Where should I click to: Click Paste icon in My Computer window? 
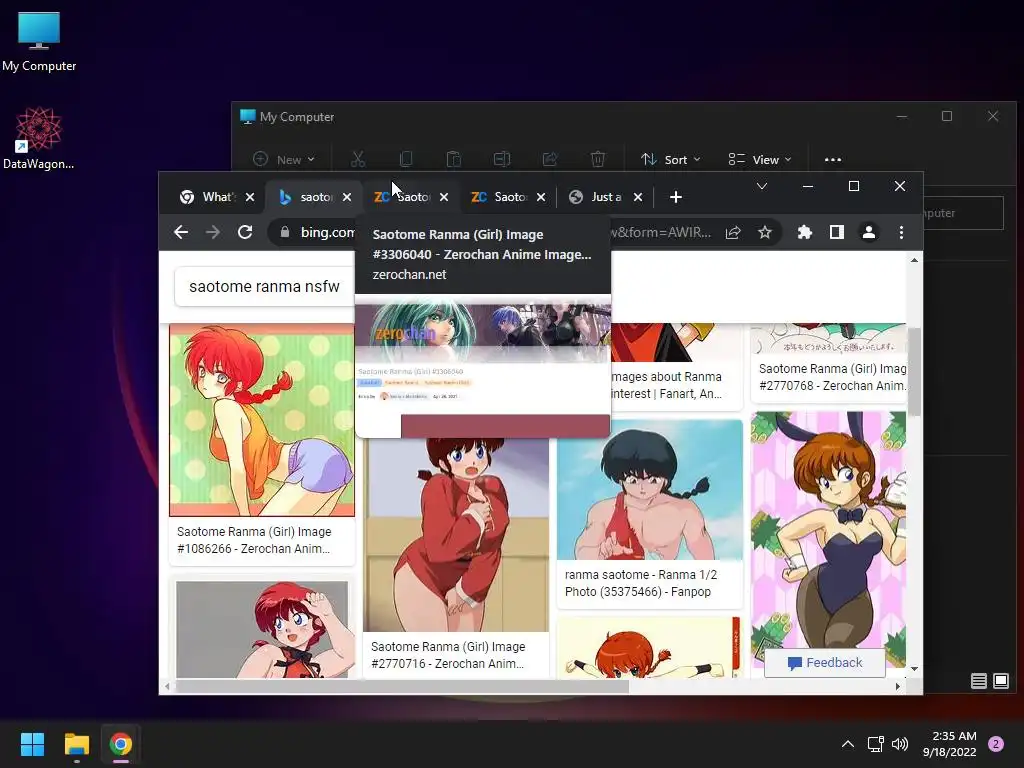pyautogui.click(x=453, y=159)
